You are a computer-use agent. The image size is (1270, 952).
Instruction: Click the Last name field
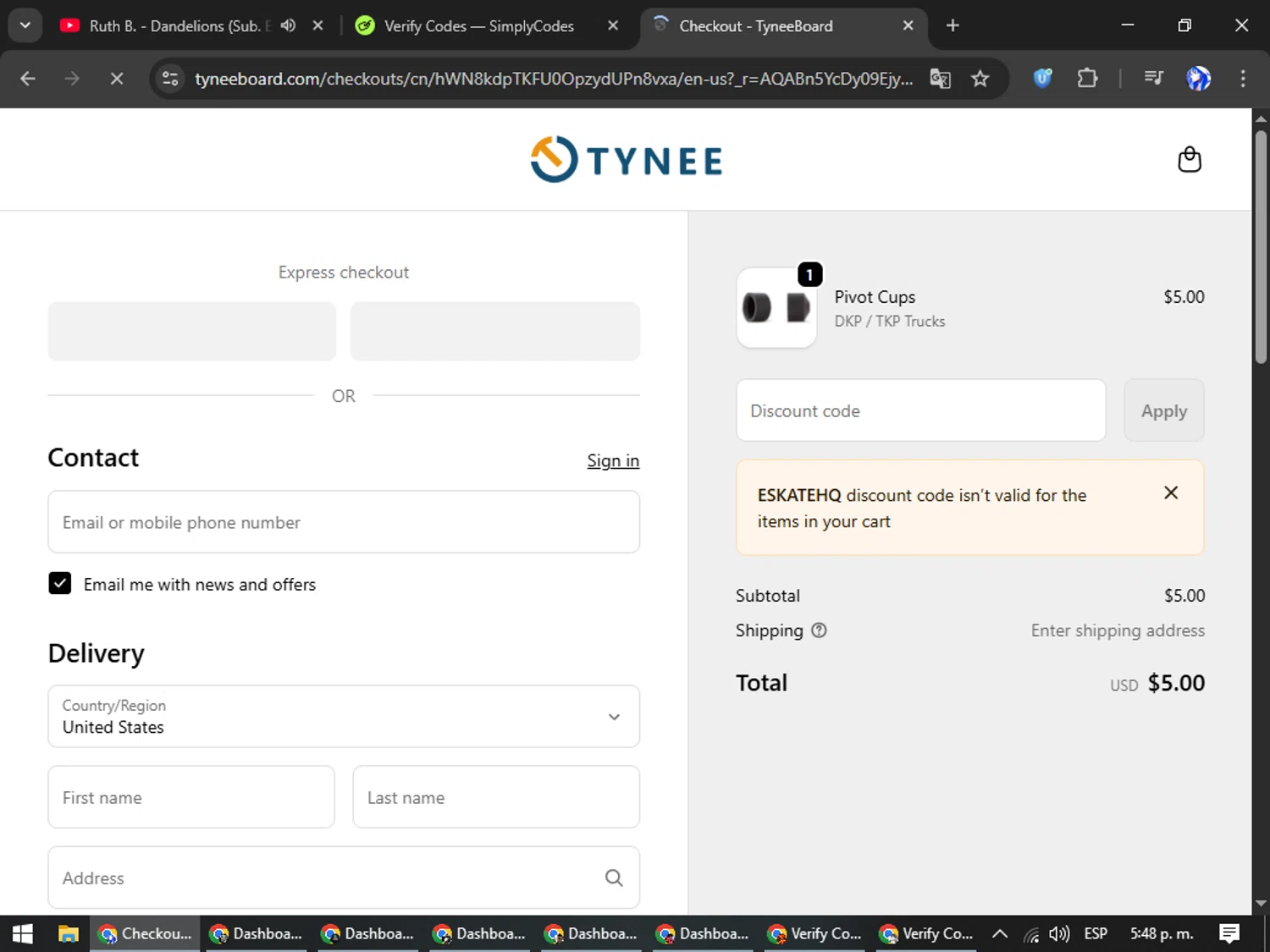click(x=496, y=797)
